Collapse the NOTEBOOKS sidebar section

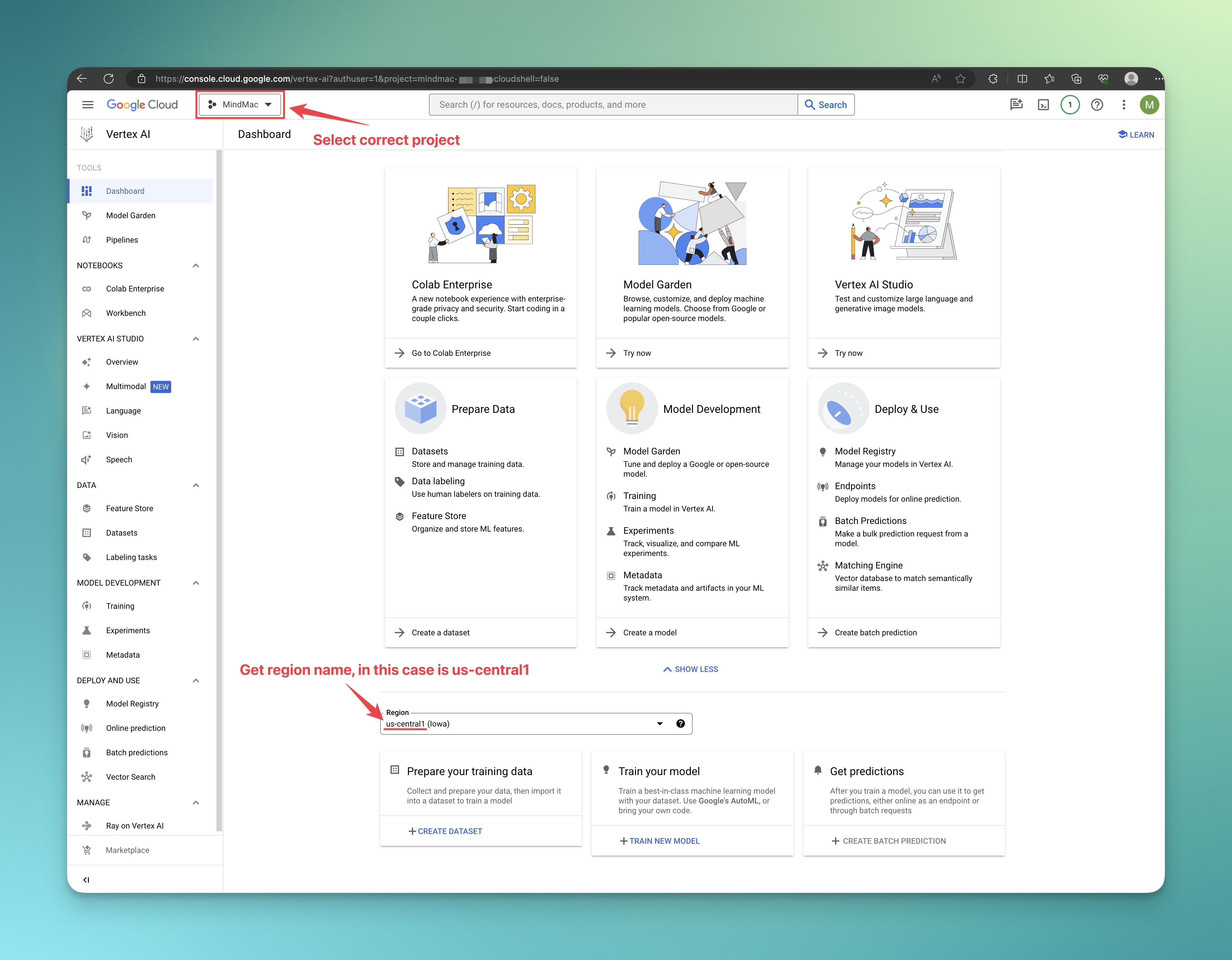pyautogui.click(x=196, y=266)
